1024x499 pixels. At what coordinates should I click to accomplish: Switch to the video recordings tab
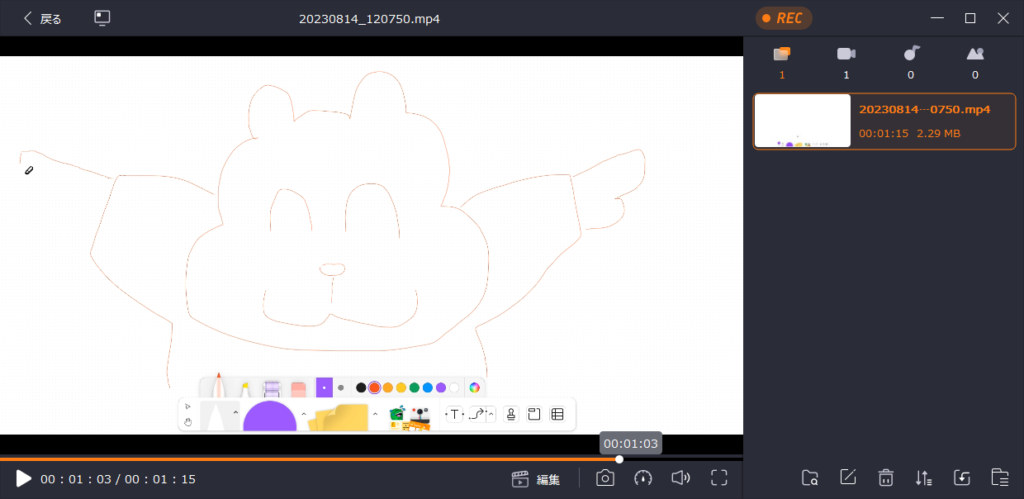[x=846, y=63]
